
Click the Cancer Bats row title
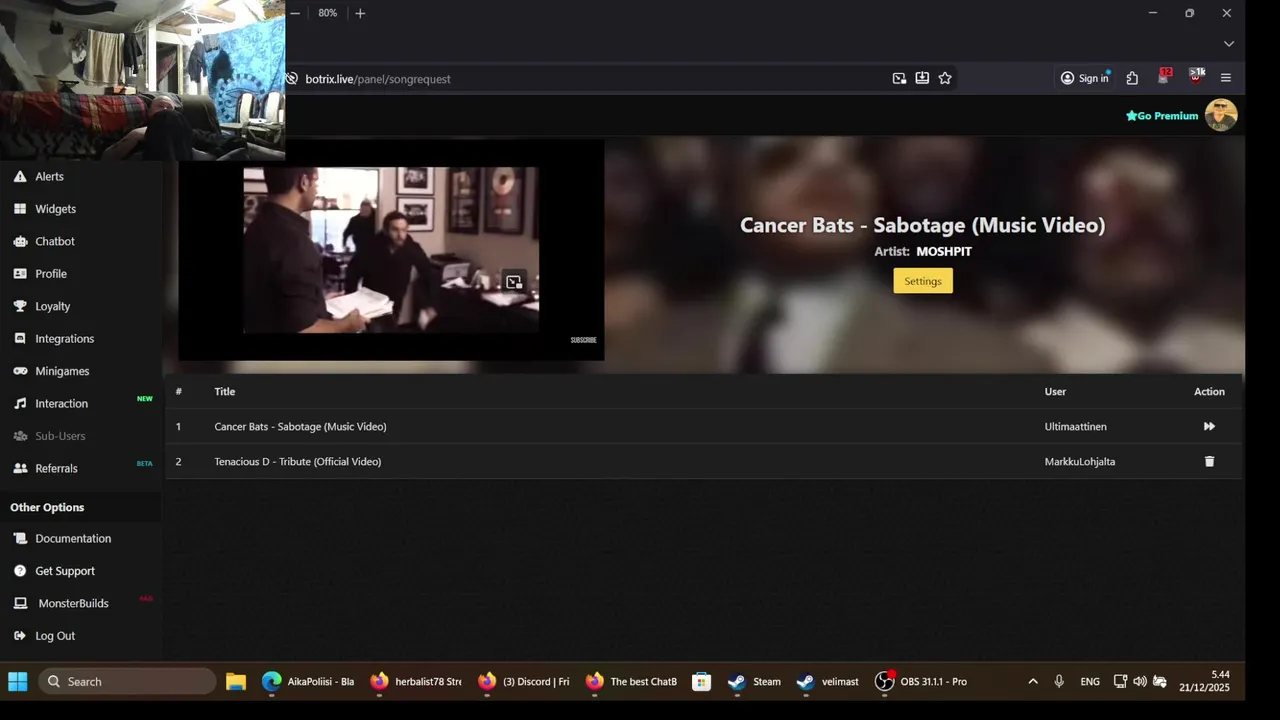pyautogui.click(x=300, y=426)
